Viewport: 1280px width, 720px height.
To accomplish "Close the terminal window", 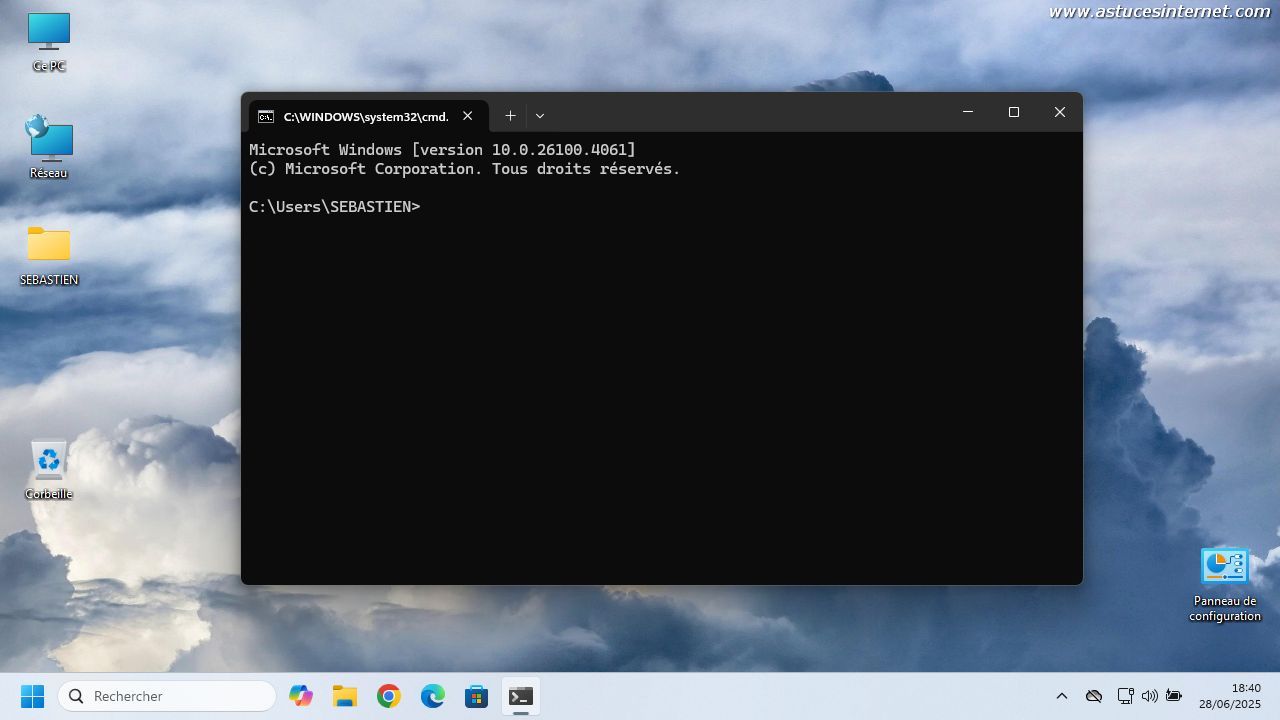I will (1060, 112).
